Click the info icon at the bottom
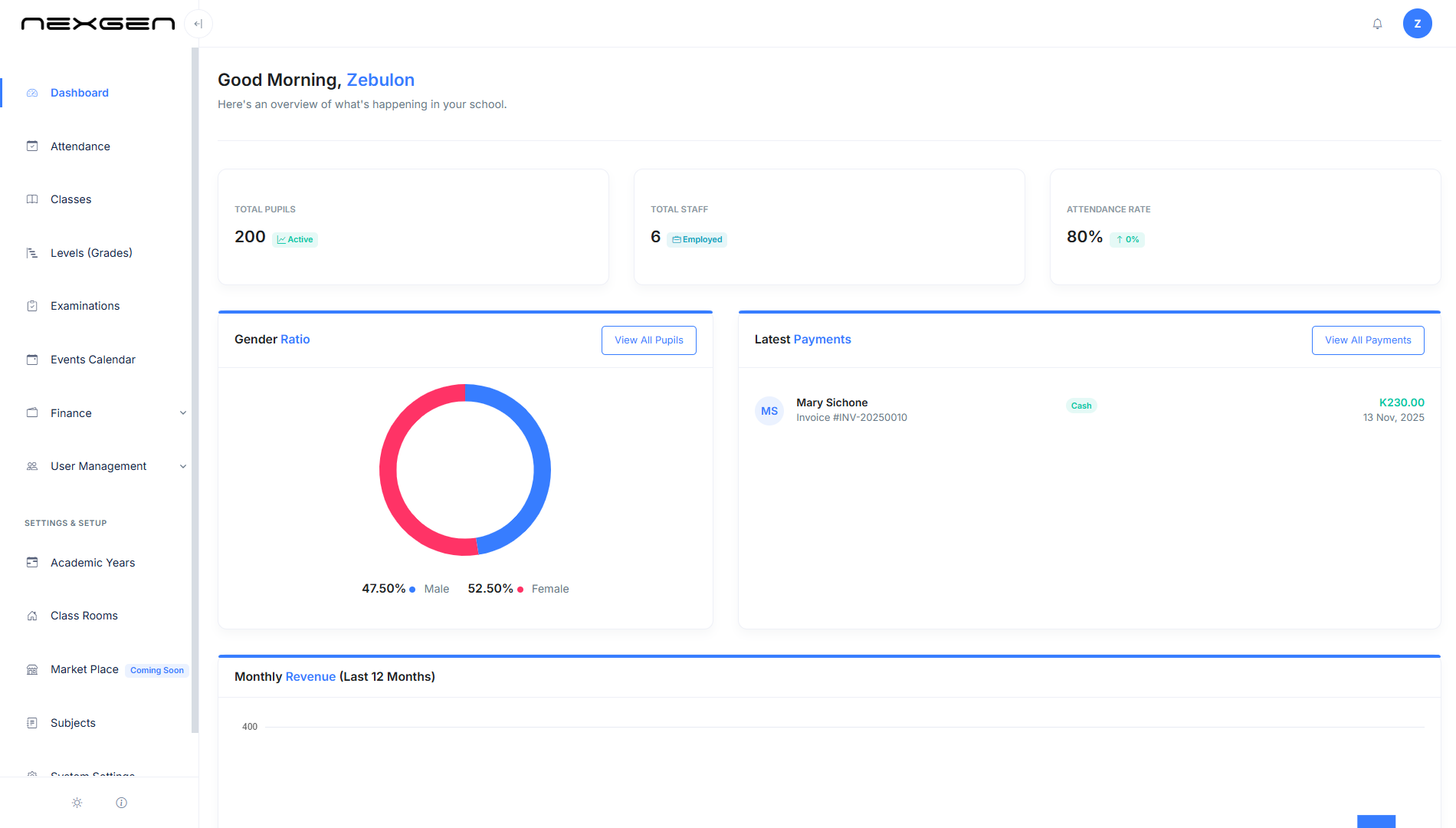1456x828 pixels. pos(121,803)
